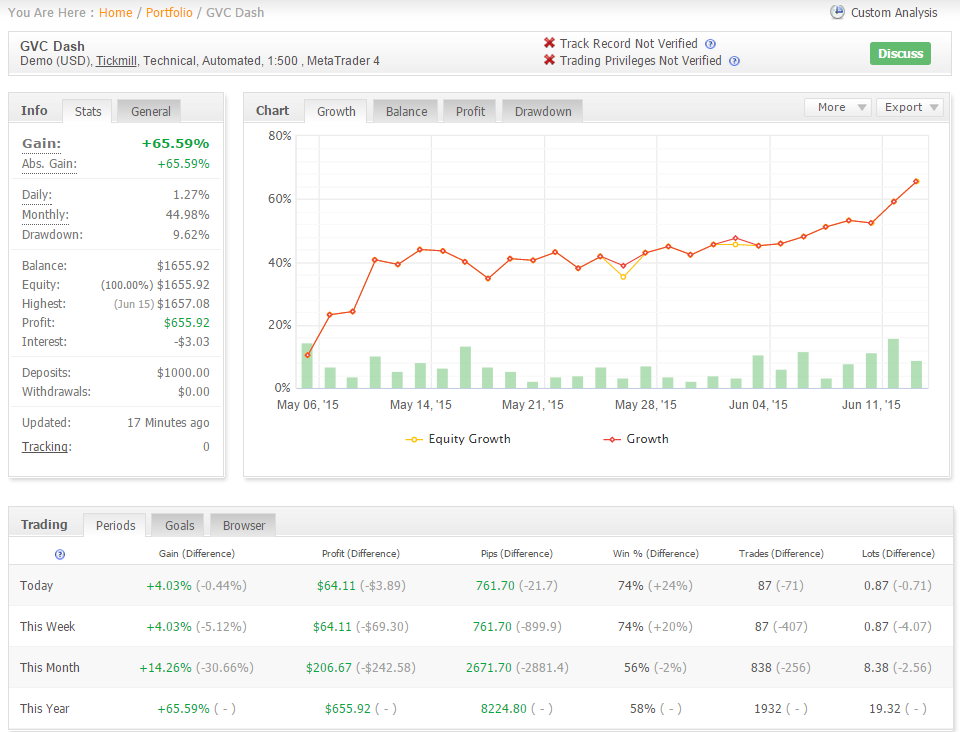Click the red X next to Trading Privileges
Screen dimensions: 960x732
549,60
